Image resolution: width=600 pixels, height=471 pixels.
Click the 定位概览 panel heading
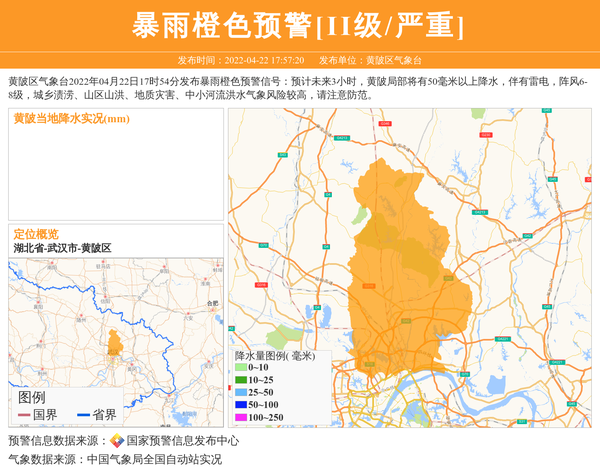point(36,234)
